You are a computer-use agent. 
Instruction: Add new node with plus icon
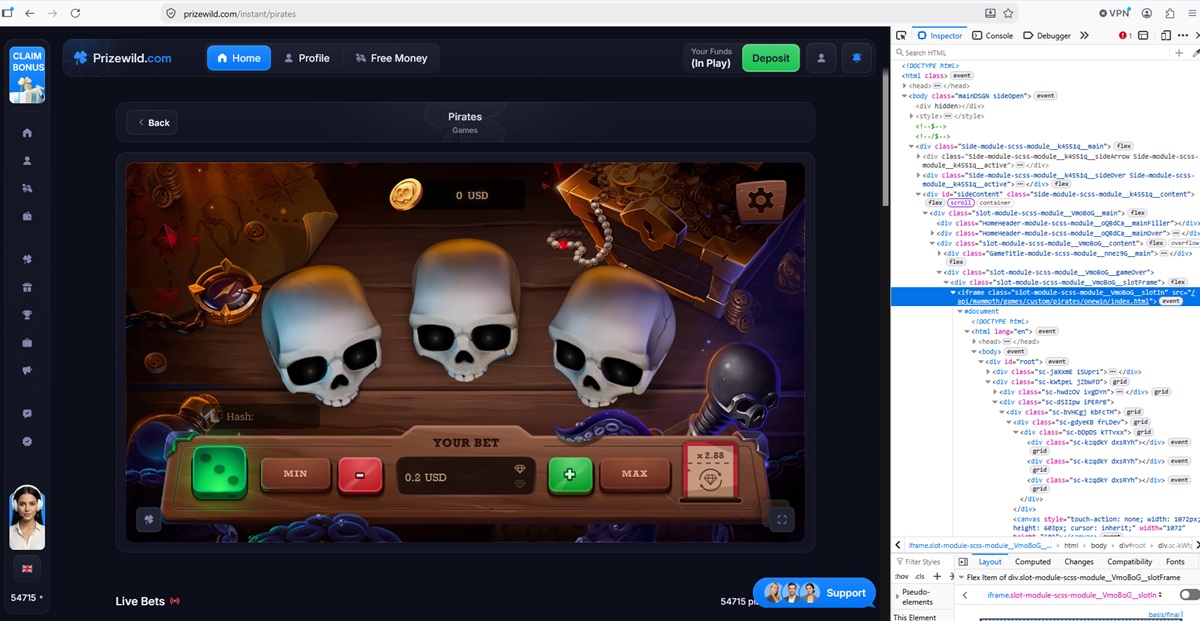coord(1180,52)
